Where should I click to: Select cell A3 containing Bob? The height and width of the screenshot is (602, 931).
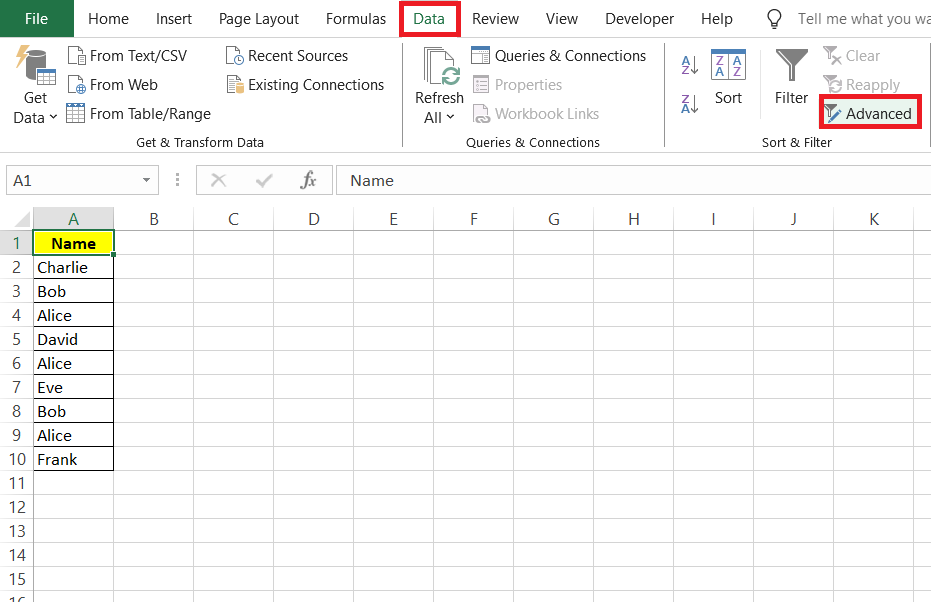74,292
